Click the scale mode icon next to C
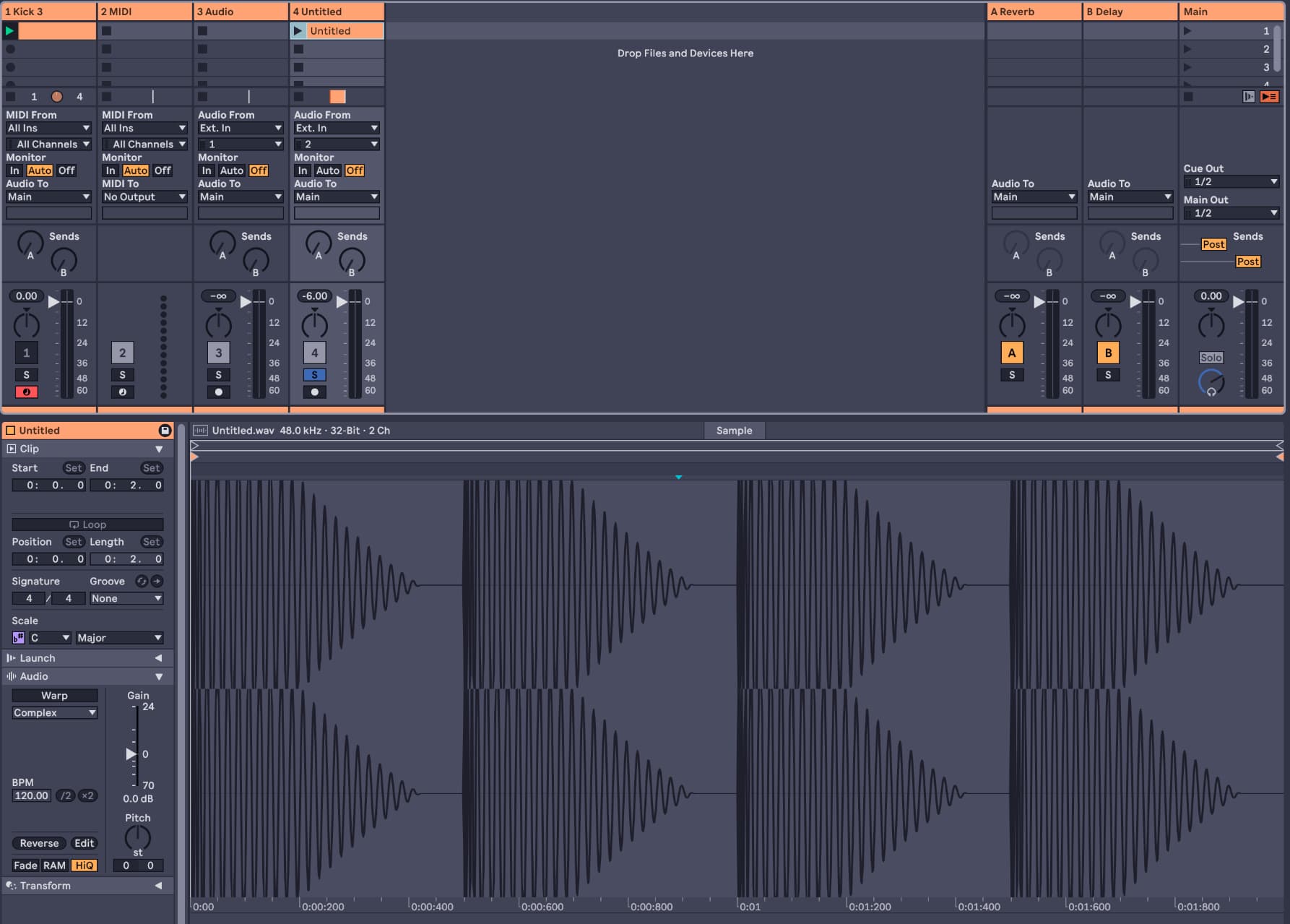Screen dimensions: 1290x924 point(19,638)
